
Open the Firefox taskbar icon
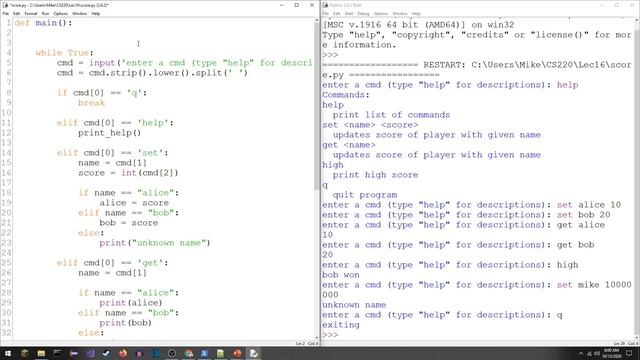click(x=123, y=353)
